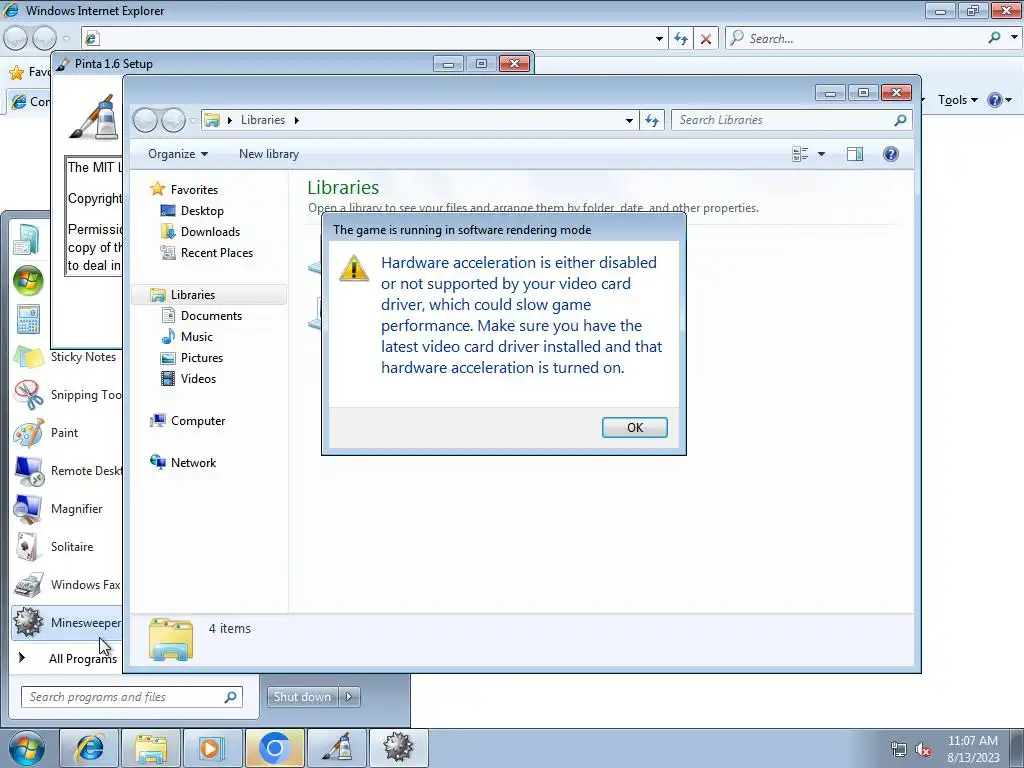
Task: Launch Windows Fax from the Start menu list
Action: point(67,584)
